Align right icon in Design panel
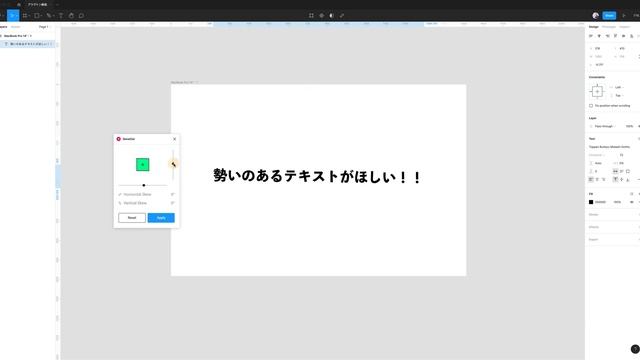Viewport: 640px width, 360px height. pos(607,36)
